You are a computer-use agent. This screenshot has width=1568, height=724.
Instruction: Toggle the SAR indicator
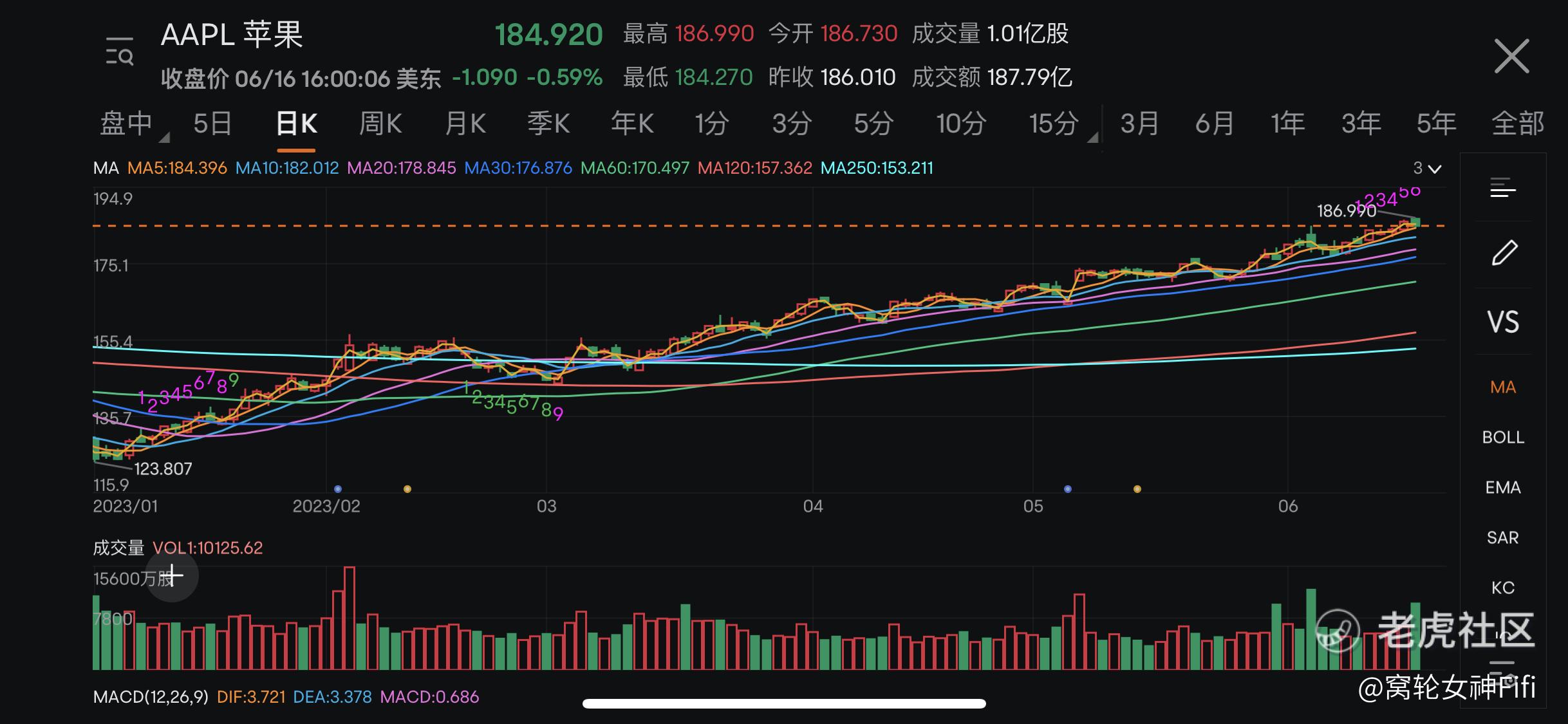(x=1503, y=538)
